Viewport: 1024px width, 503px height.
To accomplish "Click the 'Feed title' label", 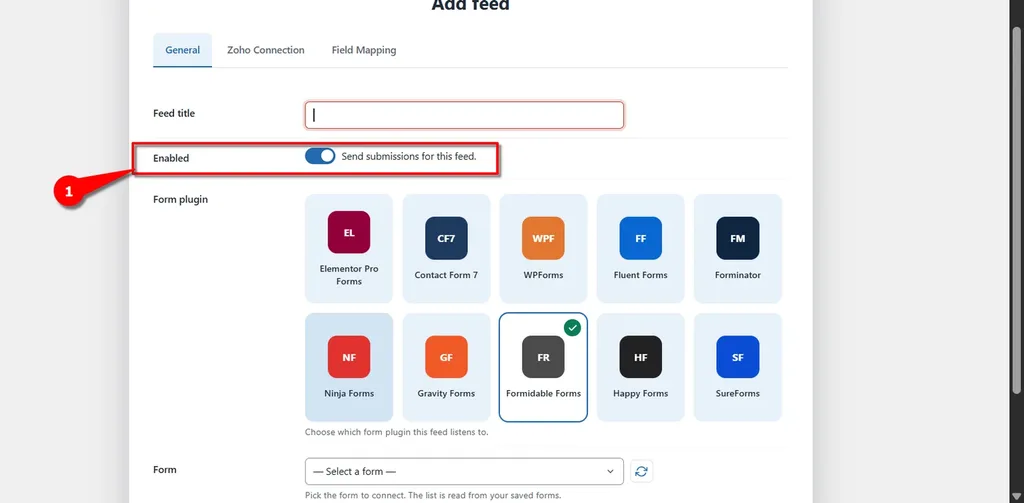I will tap(174, 113).
